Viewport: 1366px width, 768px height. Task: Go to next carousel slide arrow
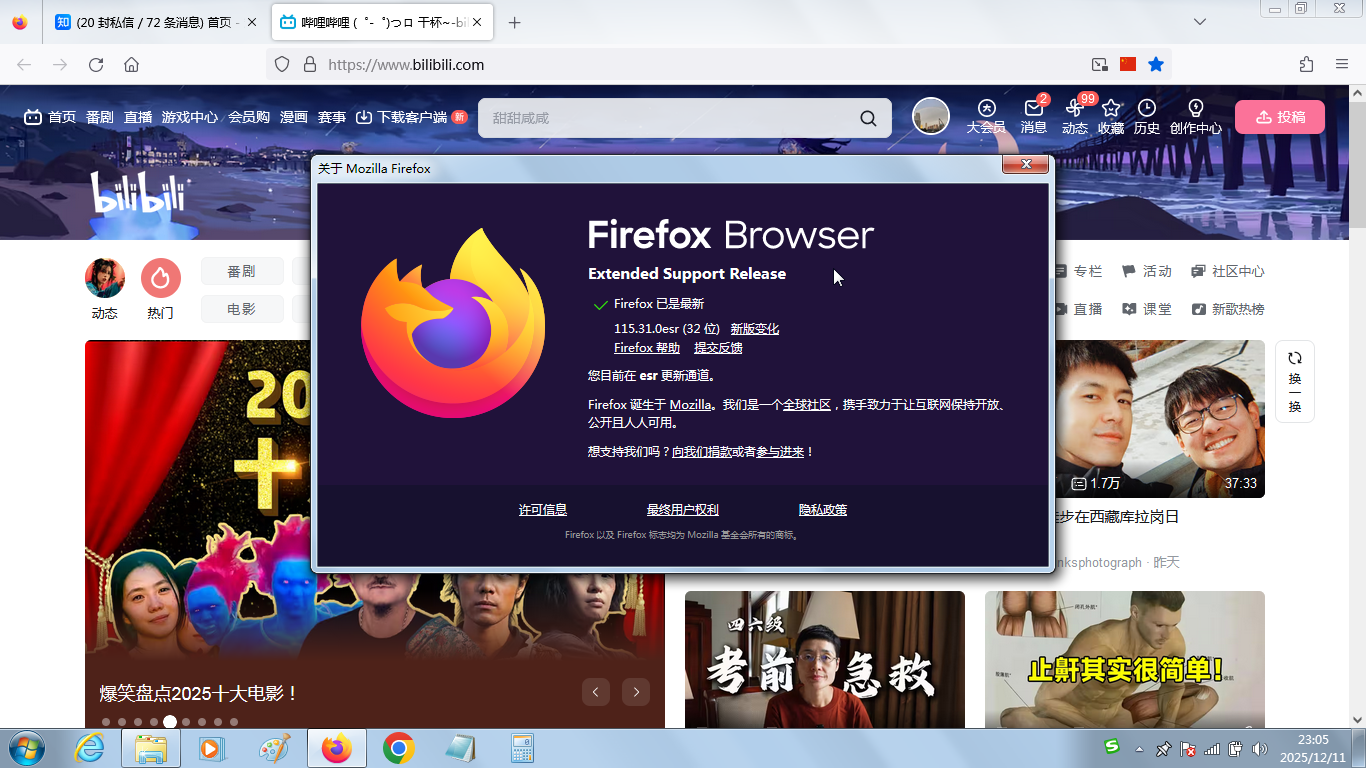point(636,692)
